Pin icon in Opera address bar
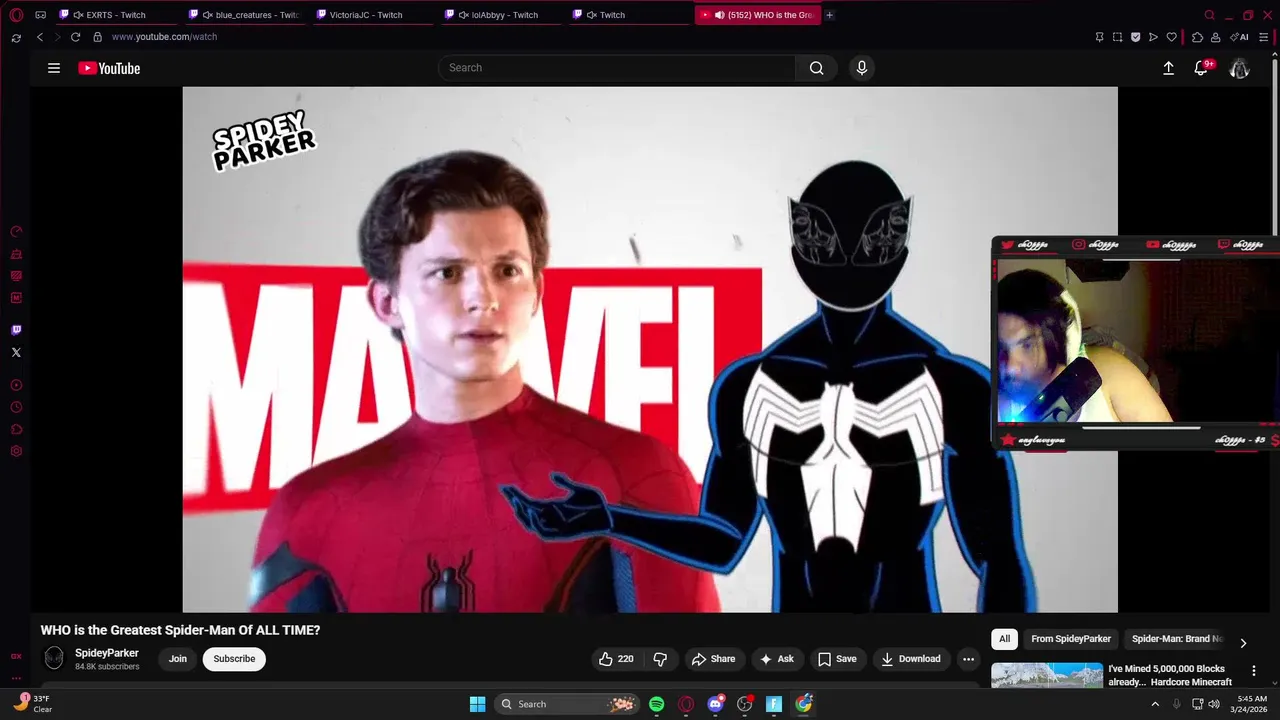1280x720 pixels. pyautogui.click(x=1099, y=37)
